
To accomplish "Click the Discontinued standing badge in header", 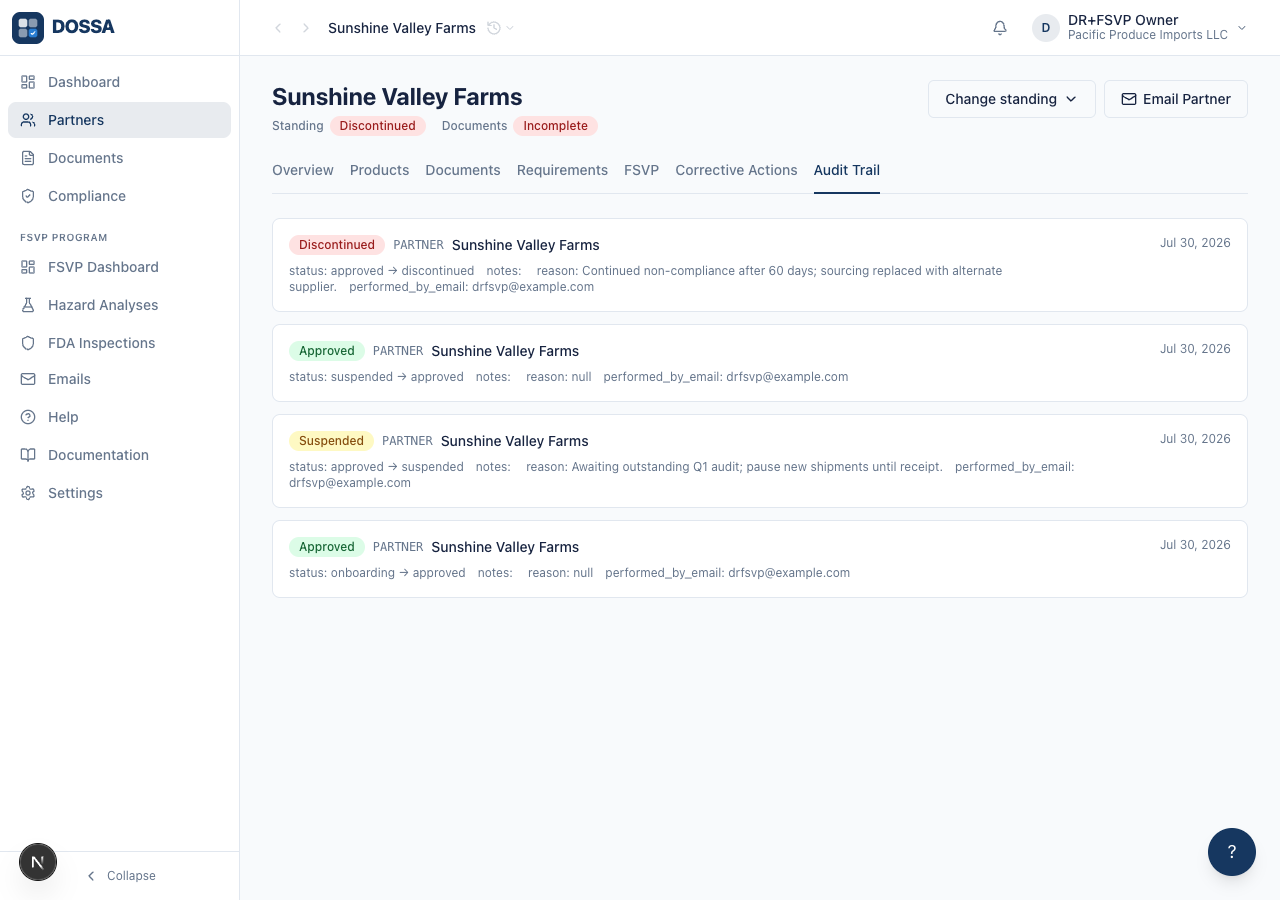I will (x=378, y=126).
